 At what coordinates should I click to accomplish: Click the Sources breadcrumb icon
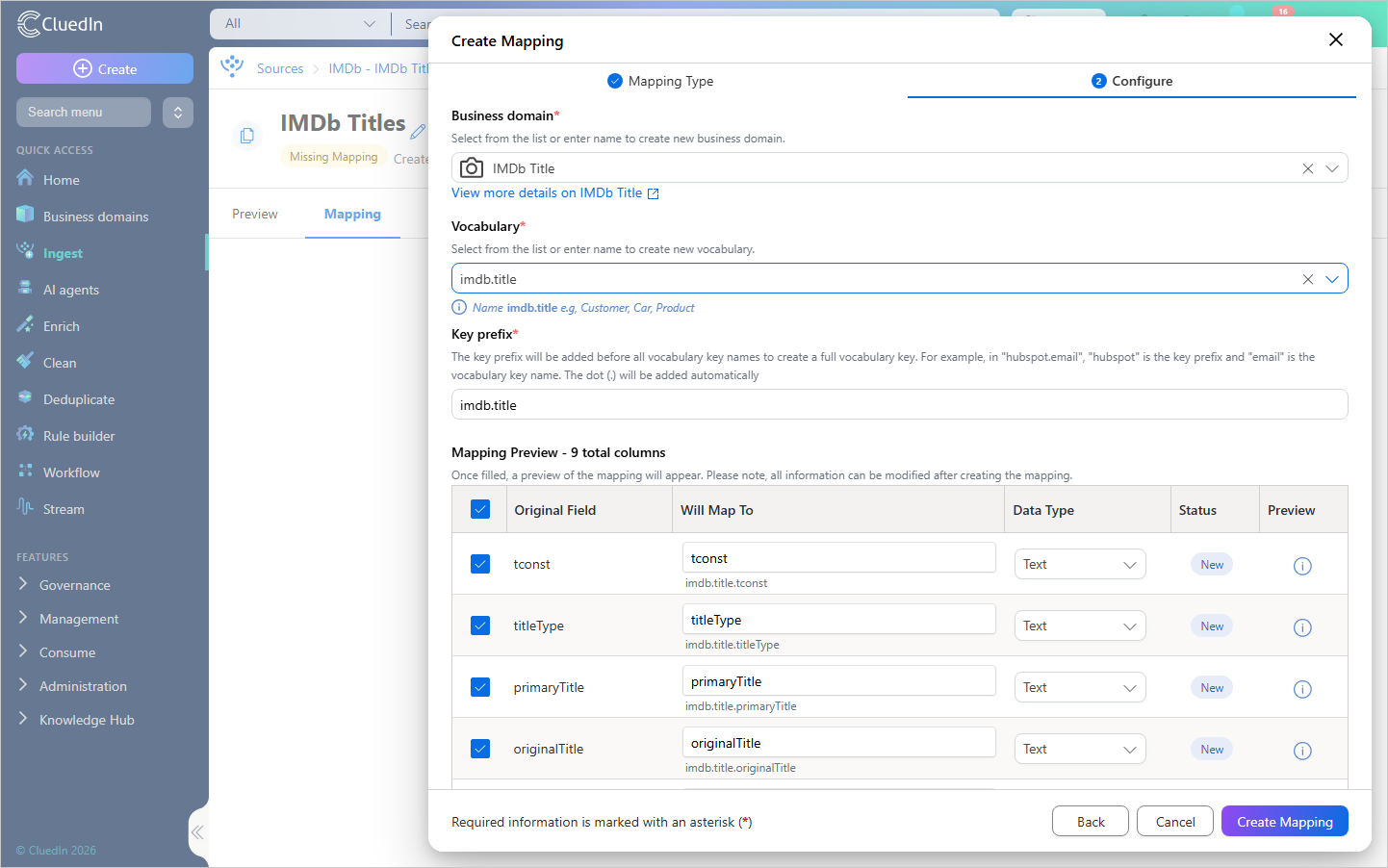point(232,67)
